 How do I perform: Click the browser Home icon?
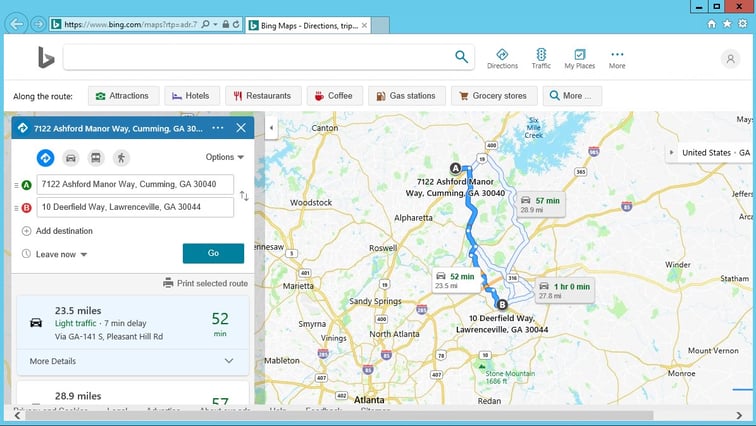712,24
